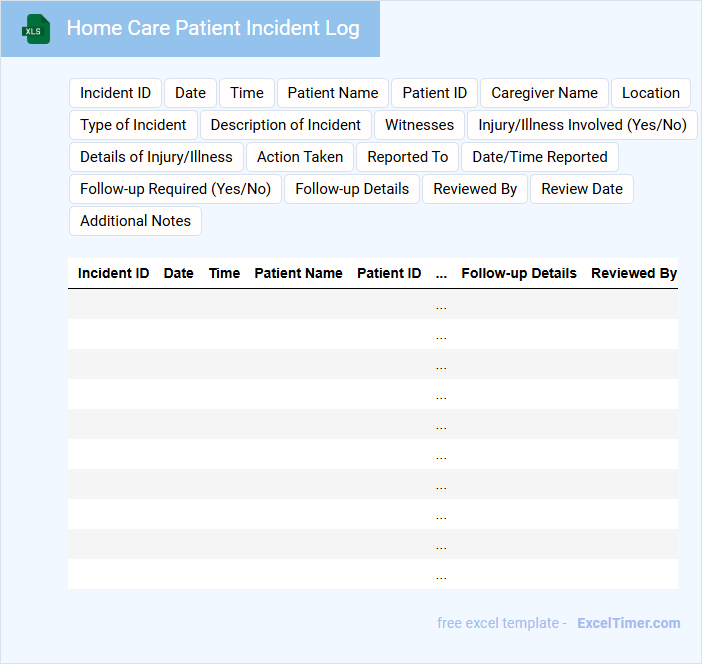Click the Reviewed By table column header
702x664 pixels.
(634, 273)
